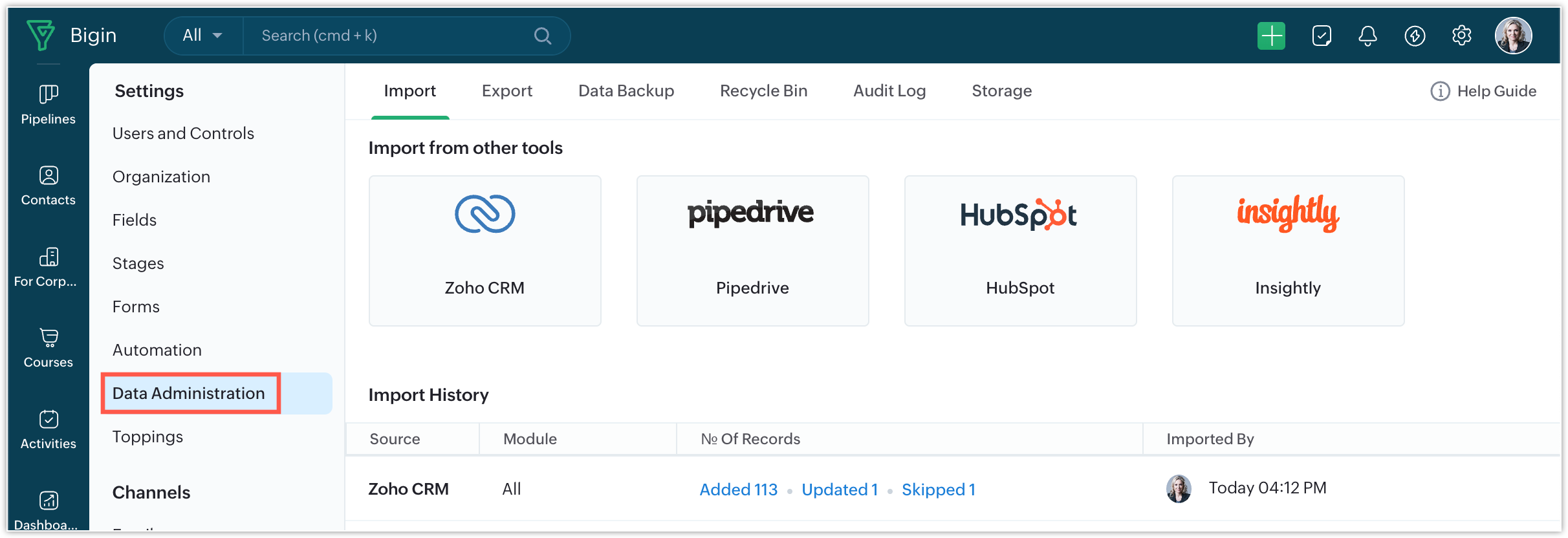Open Forms settings
1568x538 pixels.
(x=136, y=307)
